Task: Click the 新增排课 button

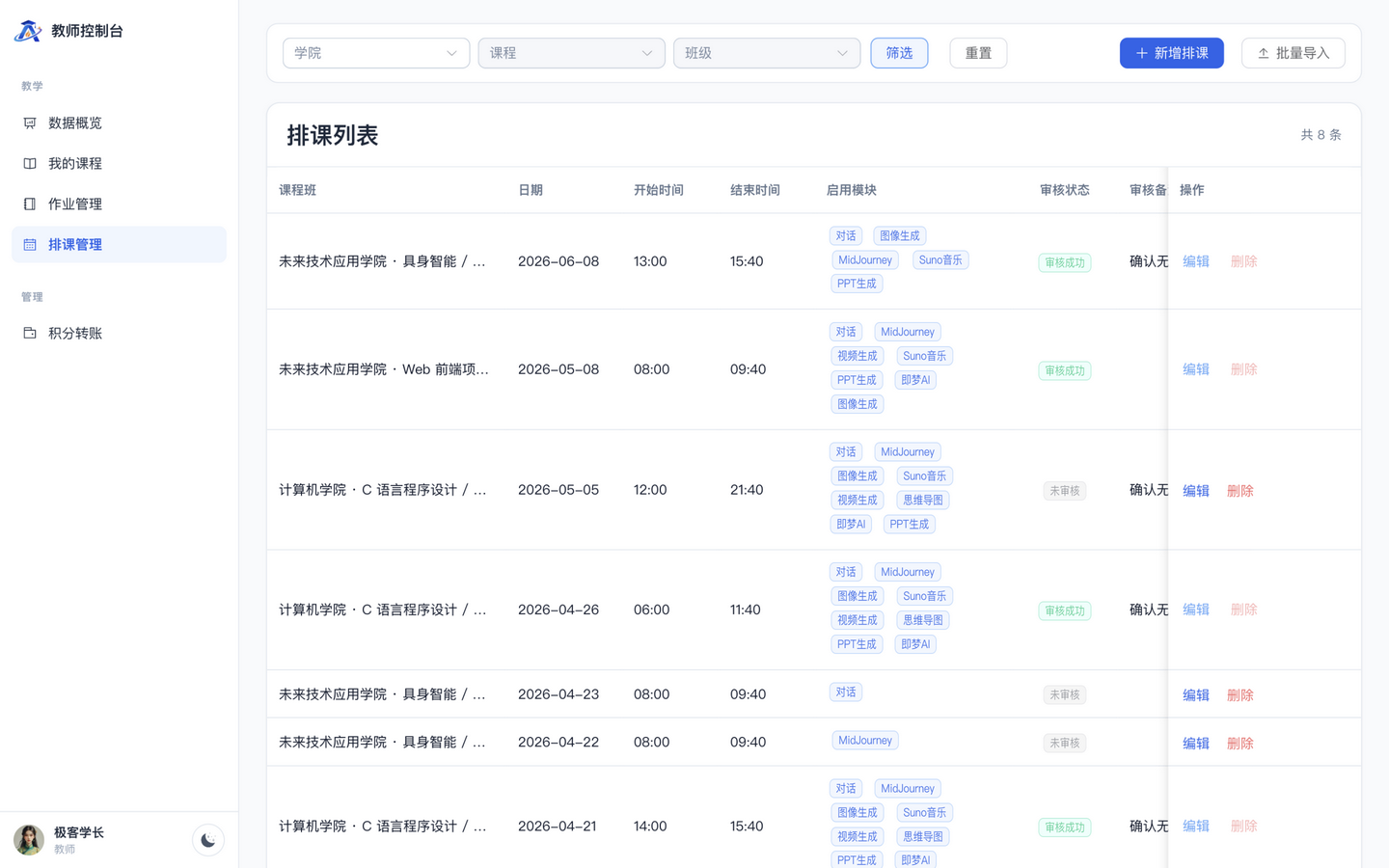Action: (x=1172, y=53)
